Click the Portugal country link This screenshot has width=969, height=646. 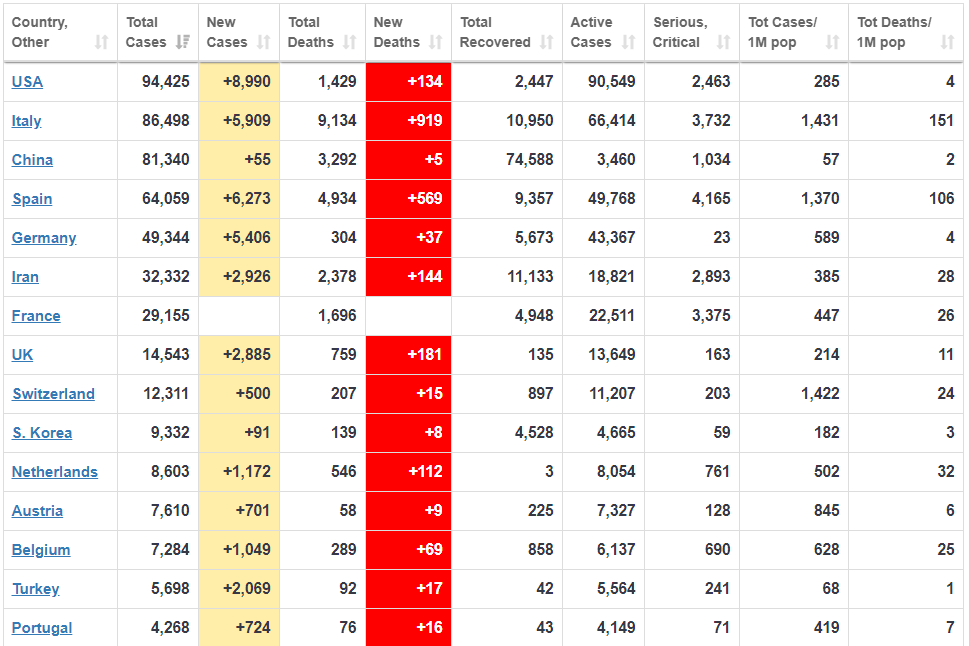(x=42, y=628)
